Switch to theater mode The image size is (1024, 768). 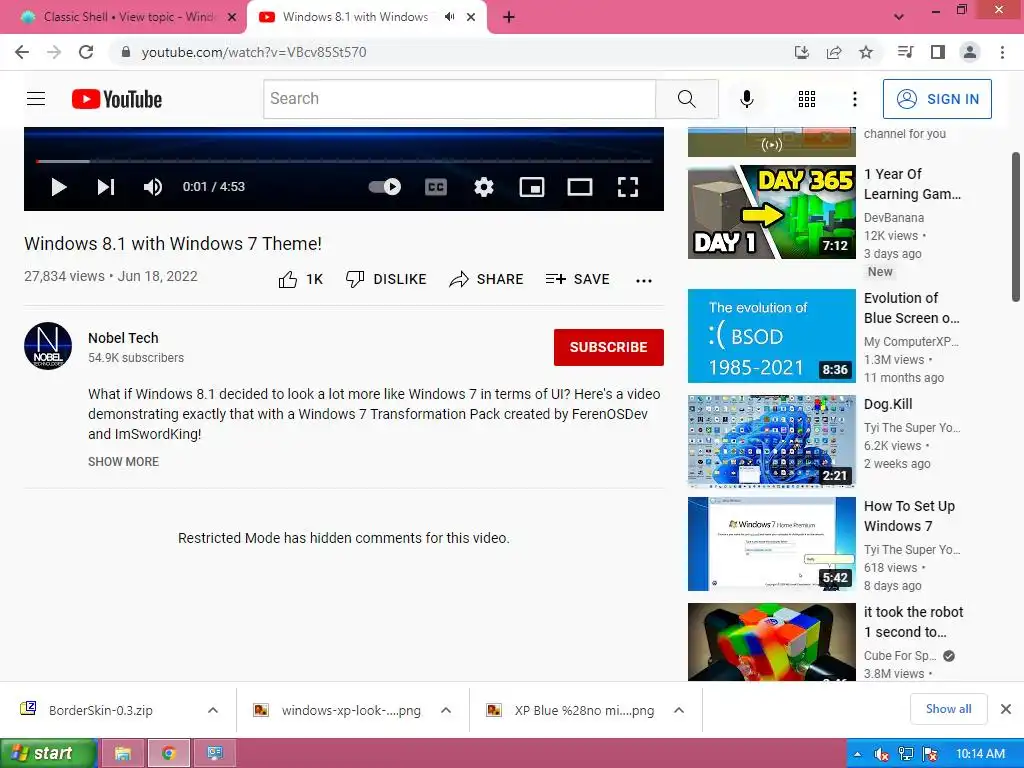click(580, 187)
